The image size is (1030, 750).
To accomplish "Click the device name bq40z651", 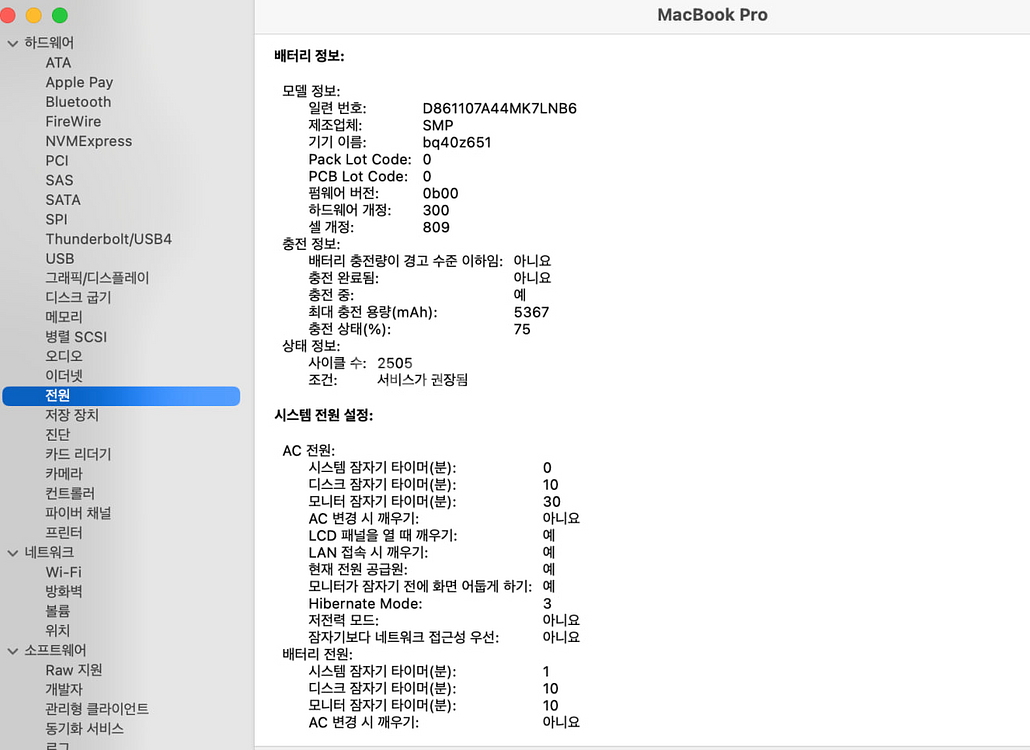I will tap(457, 143).
